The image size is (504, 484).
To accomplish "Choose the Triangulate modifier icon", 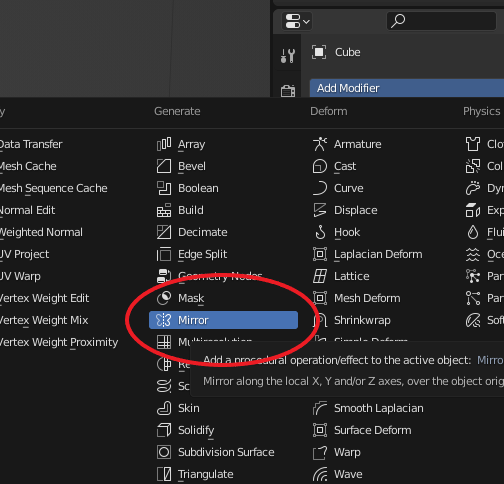I will [x=164, y=474].
